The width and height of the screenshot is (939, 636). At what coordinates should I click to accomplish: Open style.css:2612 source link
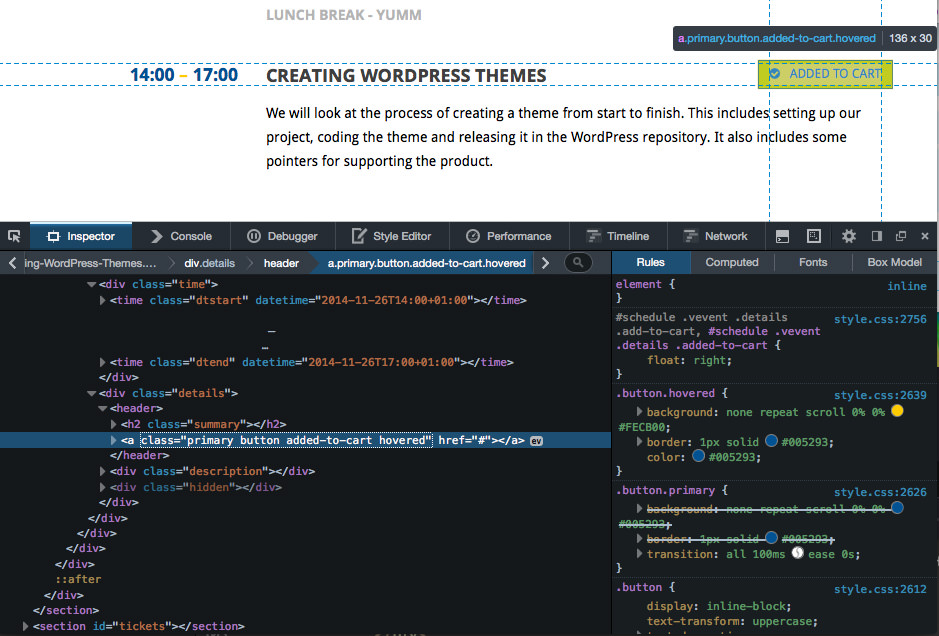coord(880,589)
